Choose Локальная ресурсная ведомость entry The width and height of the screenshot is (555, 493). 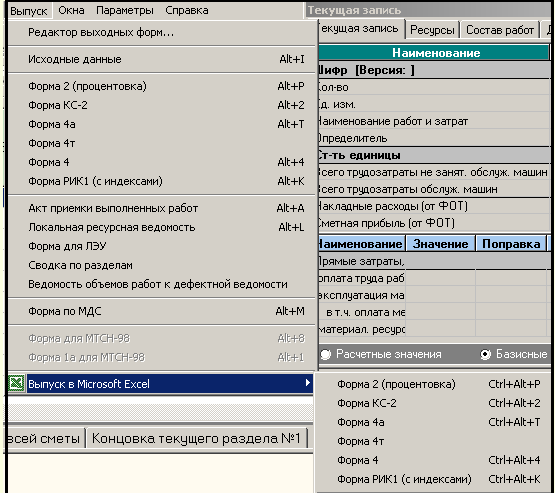162,227
